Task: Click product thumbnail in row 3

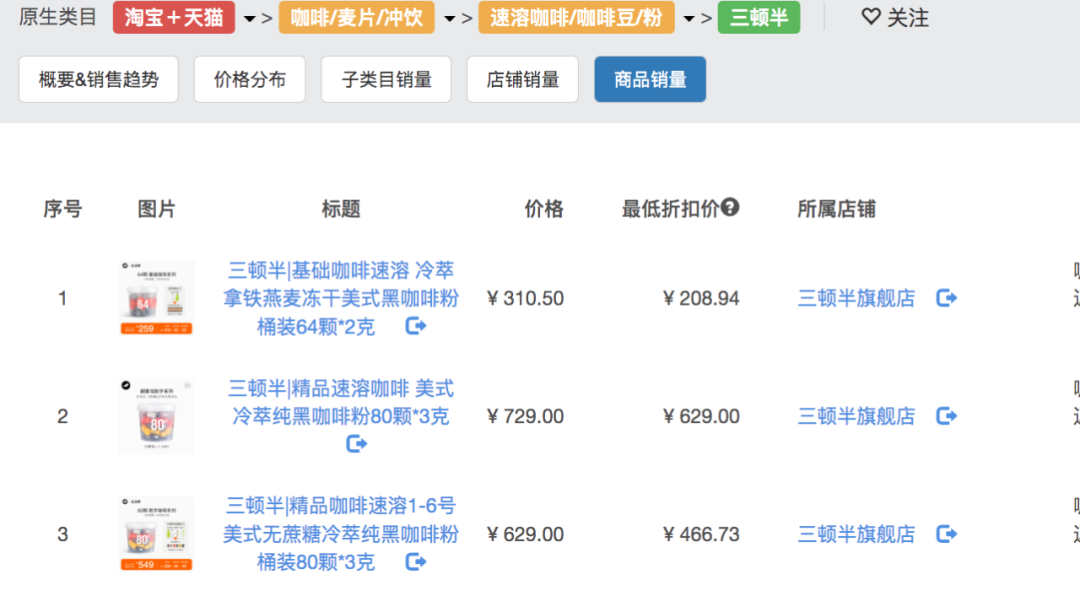Action: (x=156, y=534)
